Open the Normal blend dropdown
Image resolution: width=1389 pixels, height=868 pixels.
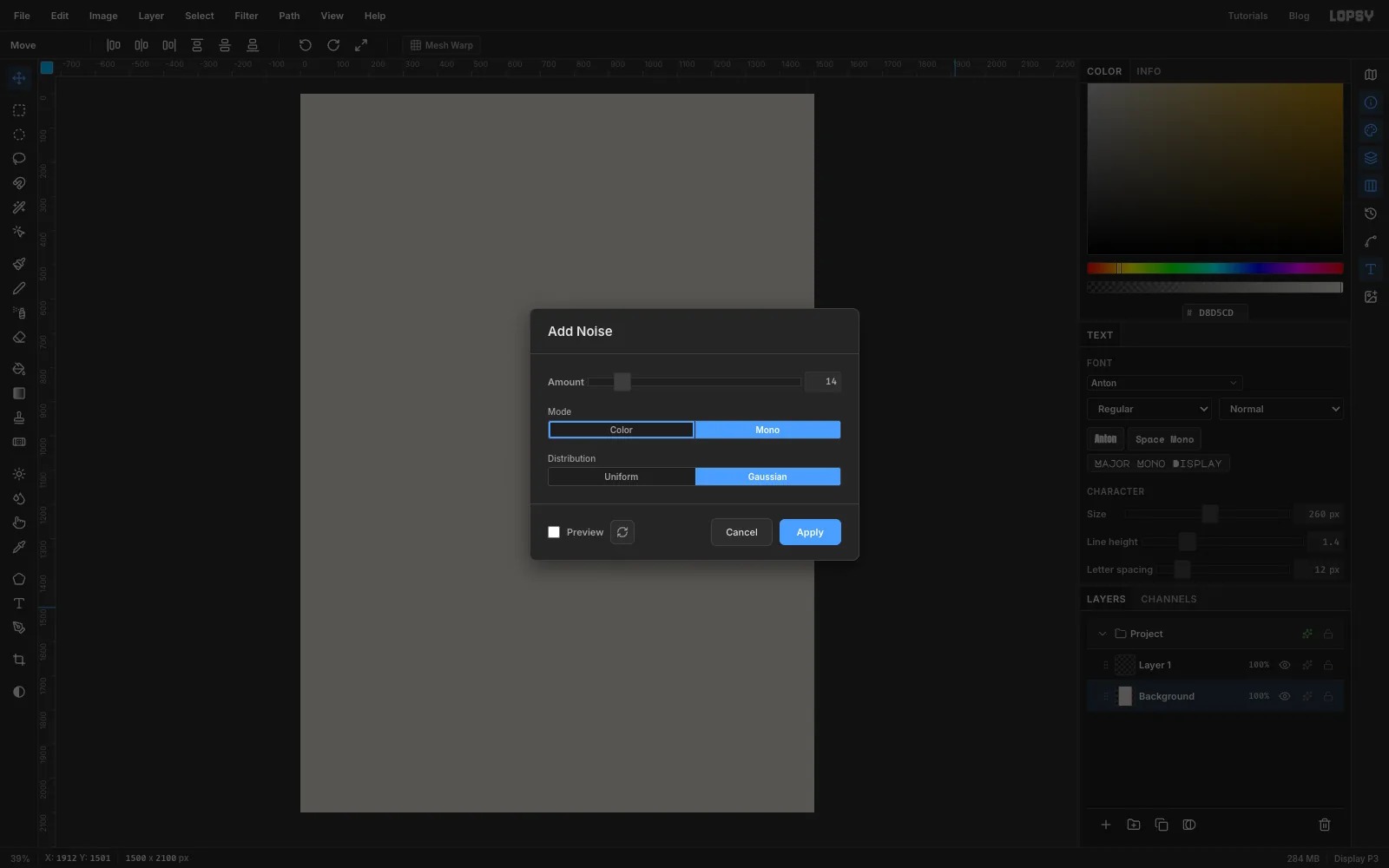[x=1281, y=409]
